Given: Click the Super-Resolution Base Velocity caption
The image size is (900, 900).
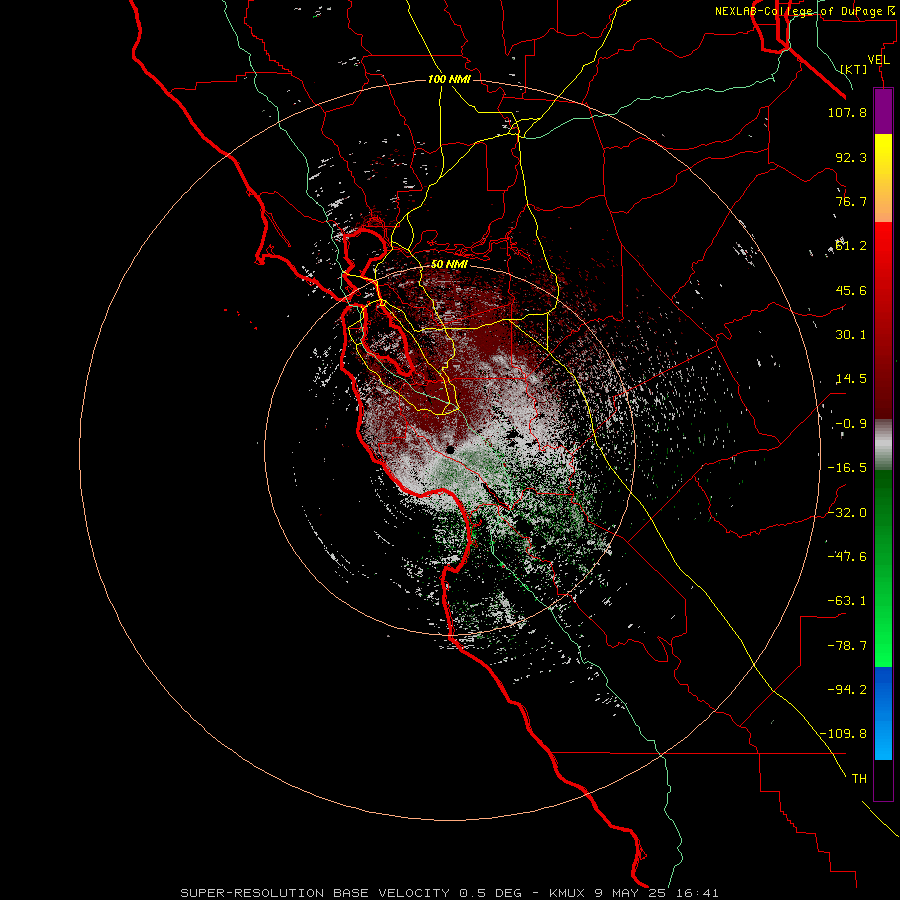Looking at the screenshot, I should tap(449, 893).
